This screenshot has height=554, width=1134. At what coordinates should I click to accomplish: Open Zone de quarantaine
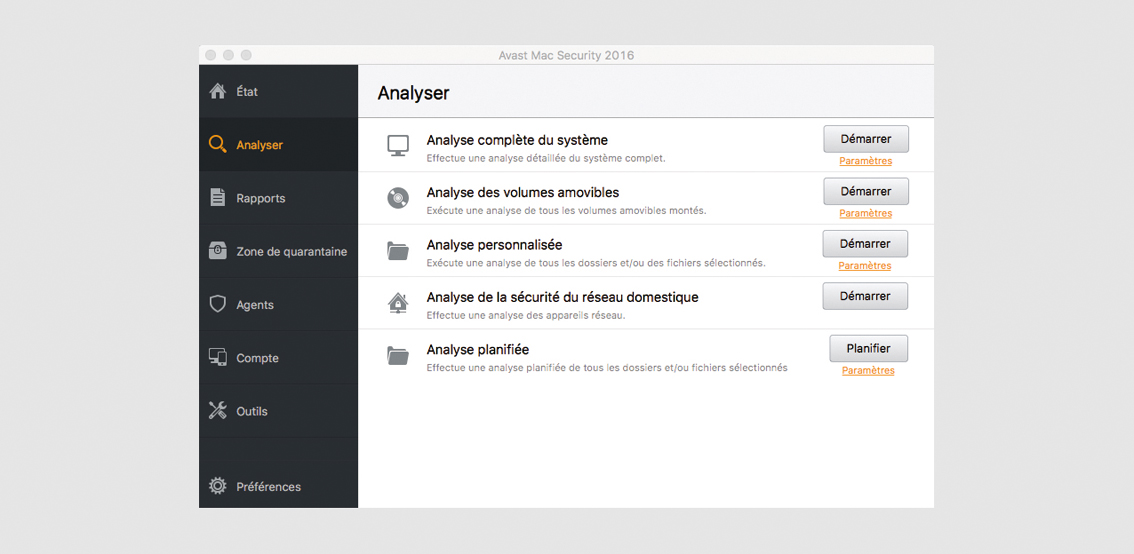pos(278,252)
